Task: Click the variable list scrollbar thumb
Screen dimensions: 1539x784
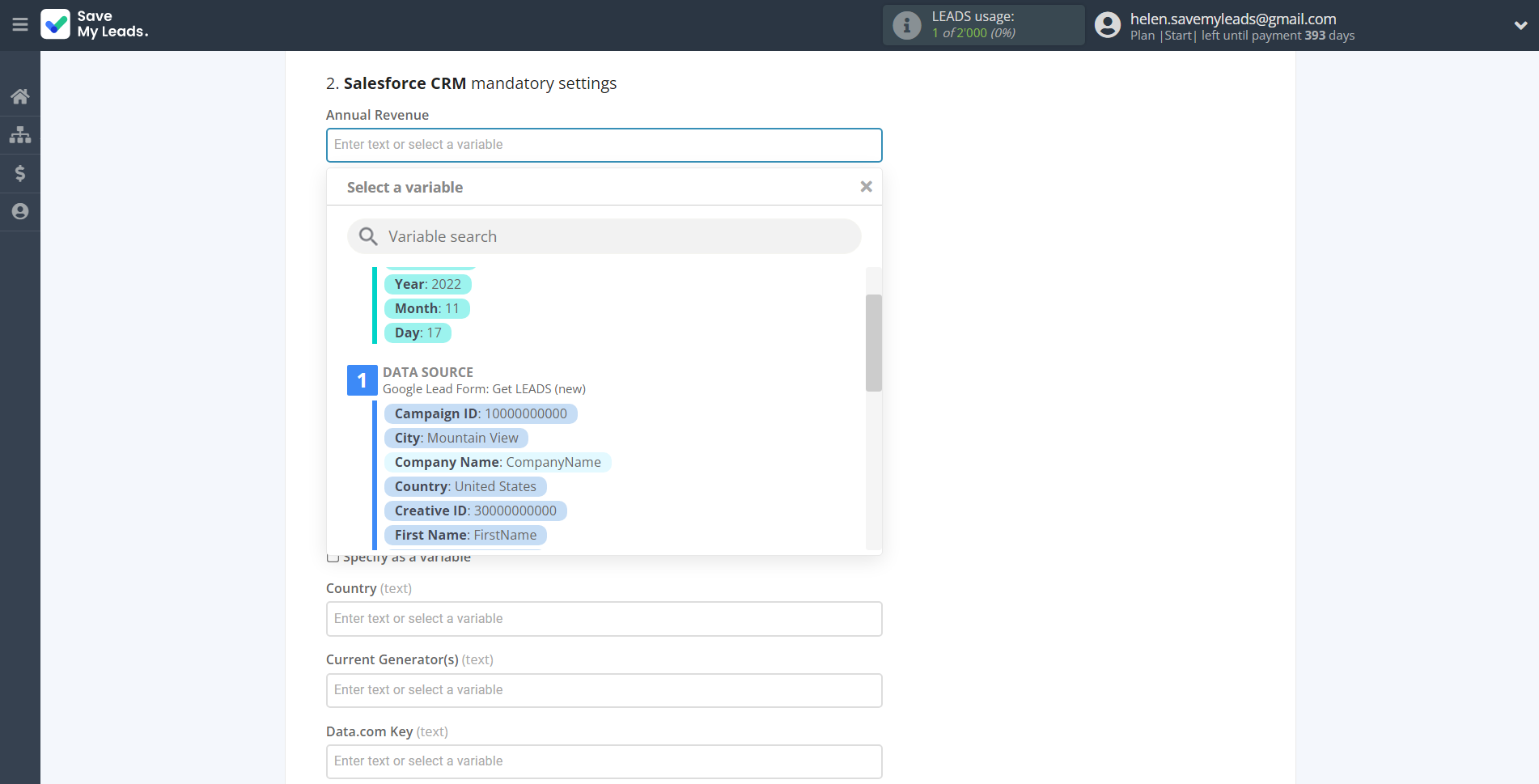Action: 873,343
